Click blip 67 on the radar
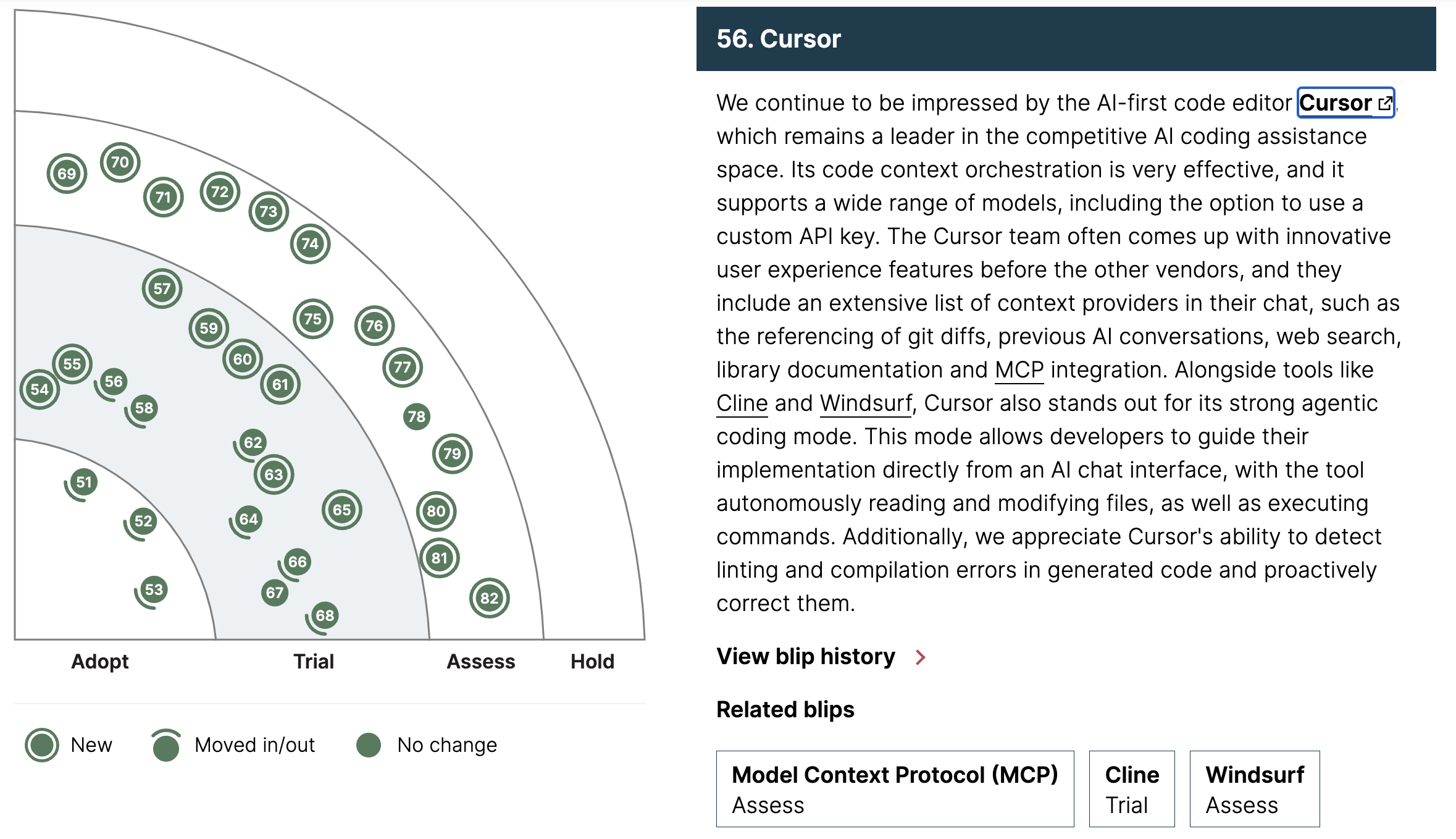 (x=275, y=593)
